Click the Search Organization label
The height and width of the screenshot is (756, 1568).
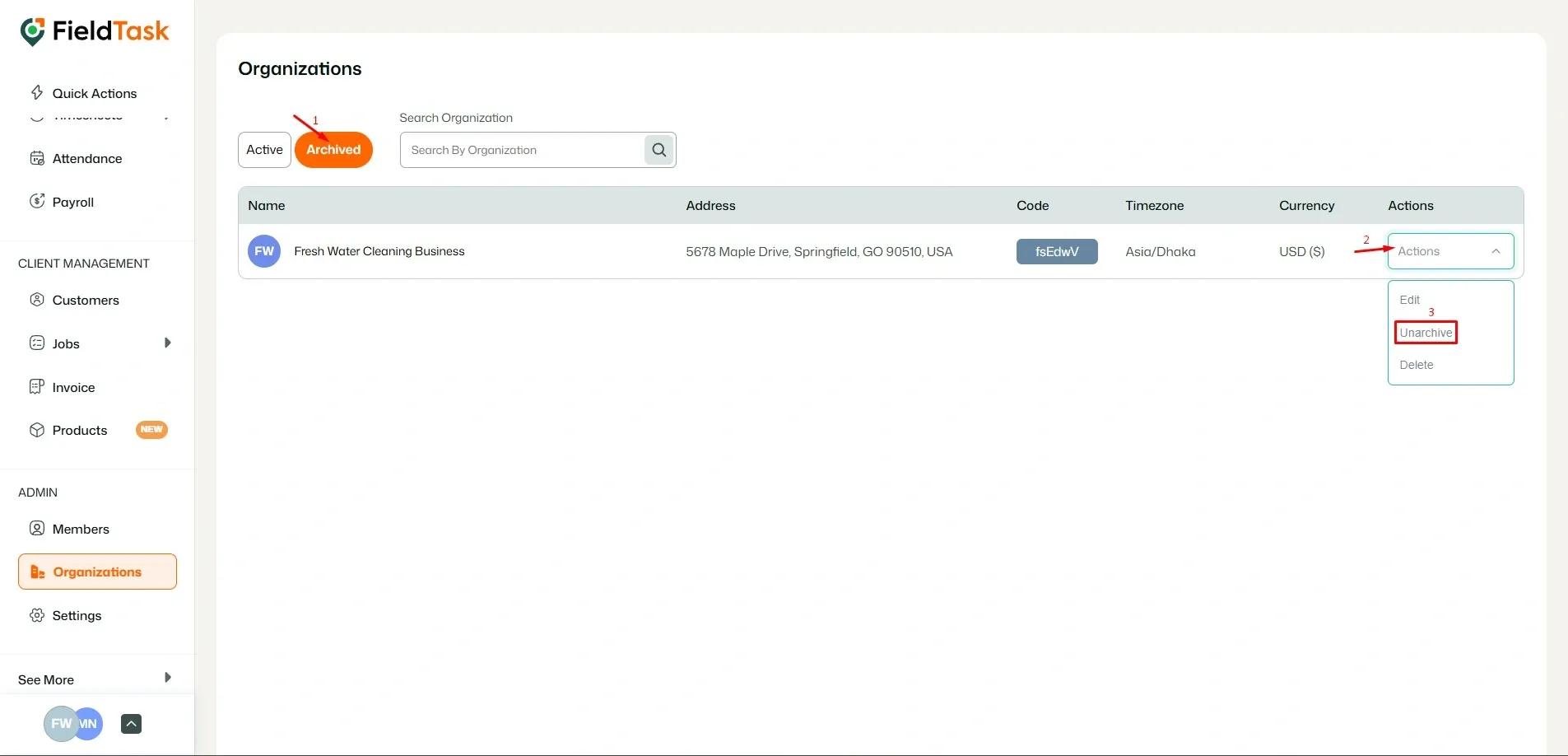[x=456, y=118]
